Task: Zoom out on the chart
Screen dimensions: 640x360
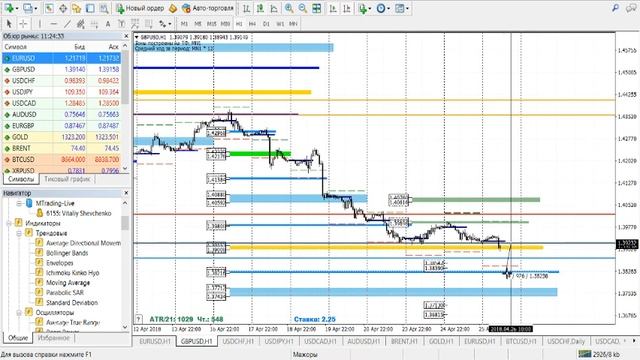Action: click(302, 8)
